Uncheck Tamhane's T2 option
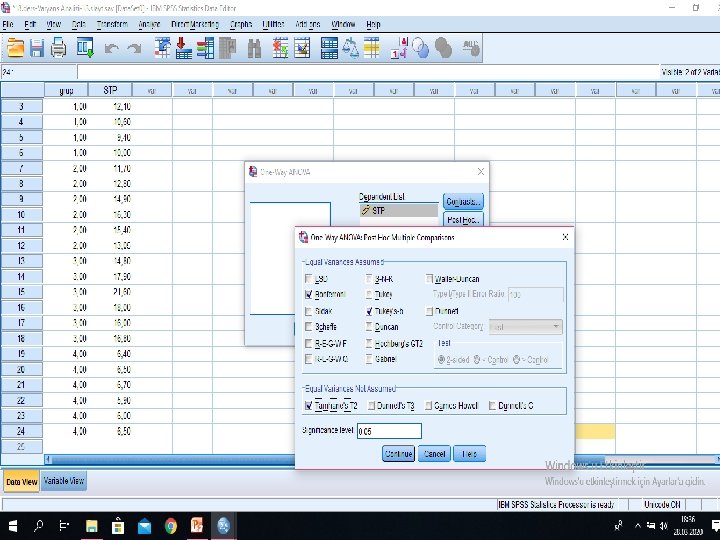This screenshot has width=720, height=540. [x=309, y=406]
